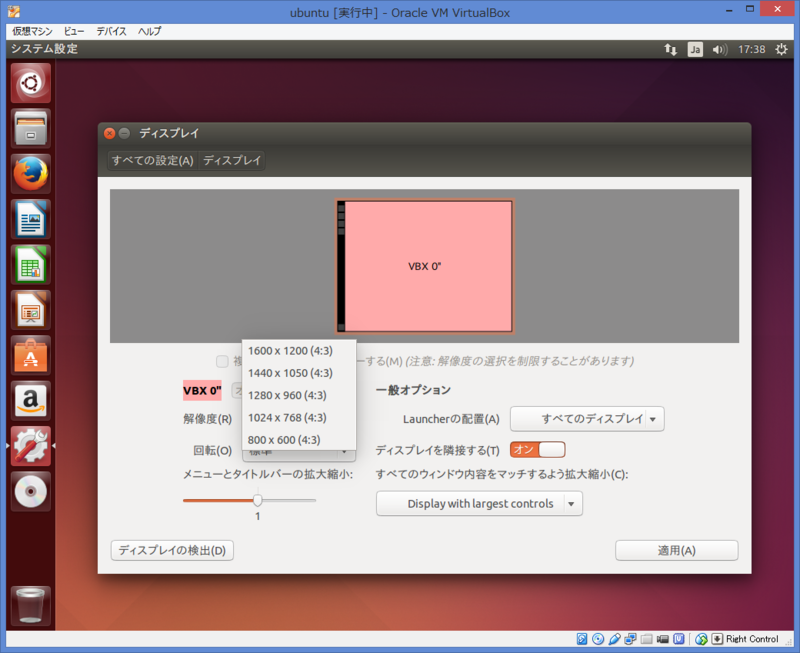Open the Launcherの配置 dropdown
800x653 pixels.
[587, 419]
